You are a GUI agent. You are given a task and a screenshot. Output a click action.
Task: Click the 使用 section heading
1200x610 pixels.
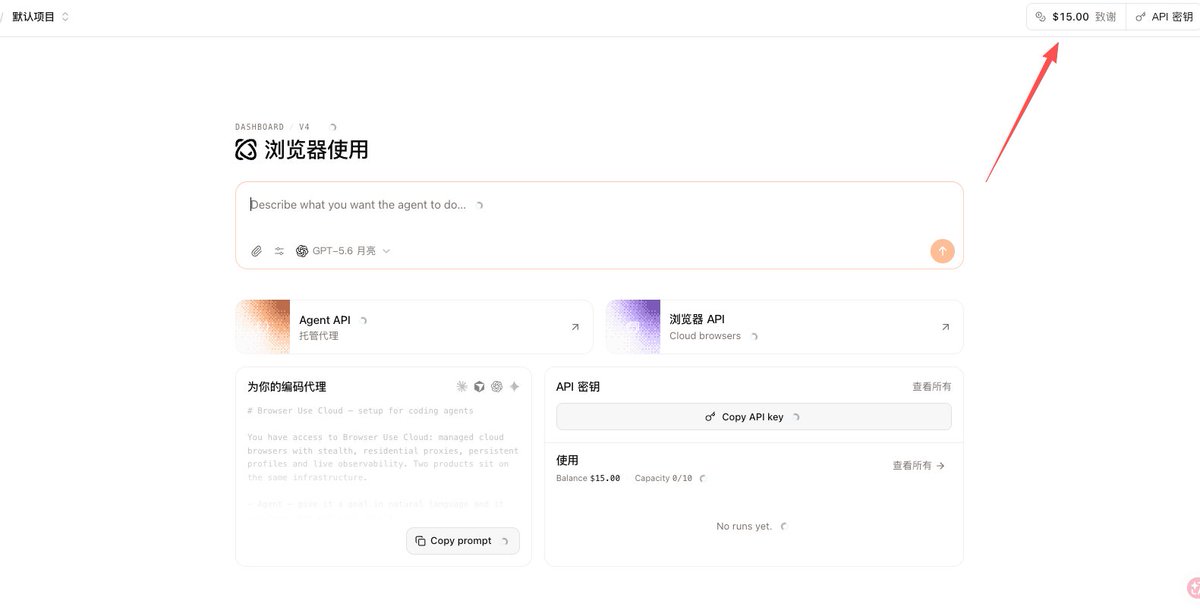point(567,461)
